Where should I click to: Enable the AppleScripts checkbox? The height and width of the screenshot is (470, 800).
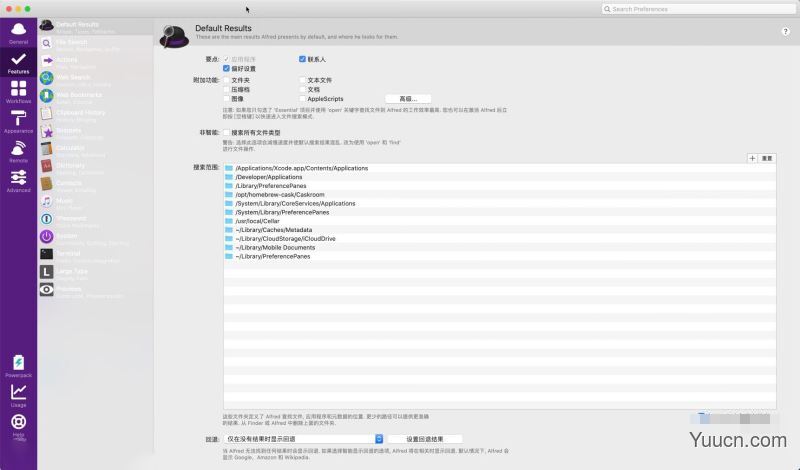click(302, 98)
